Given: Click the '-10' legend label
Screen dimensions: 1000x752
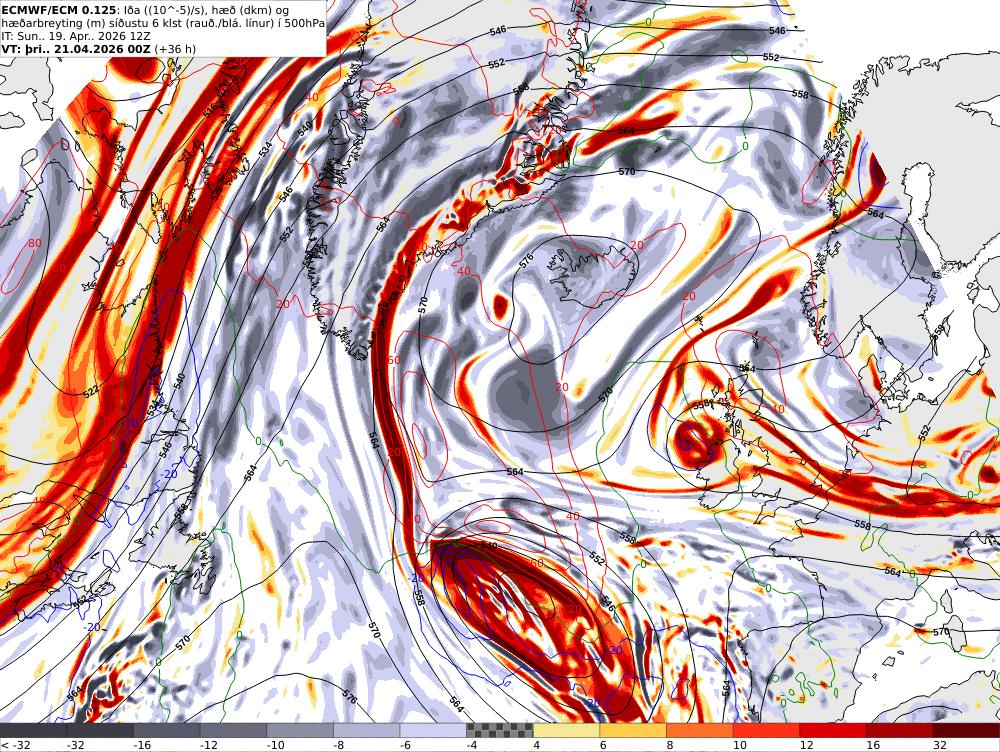Looking at the screenshot, I should click(x=276, y=745).
